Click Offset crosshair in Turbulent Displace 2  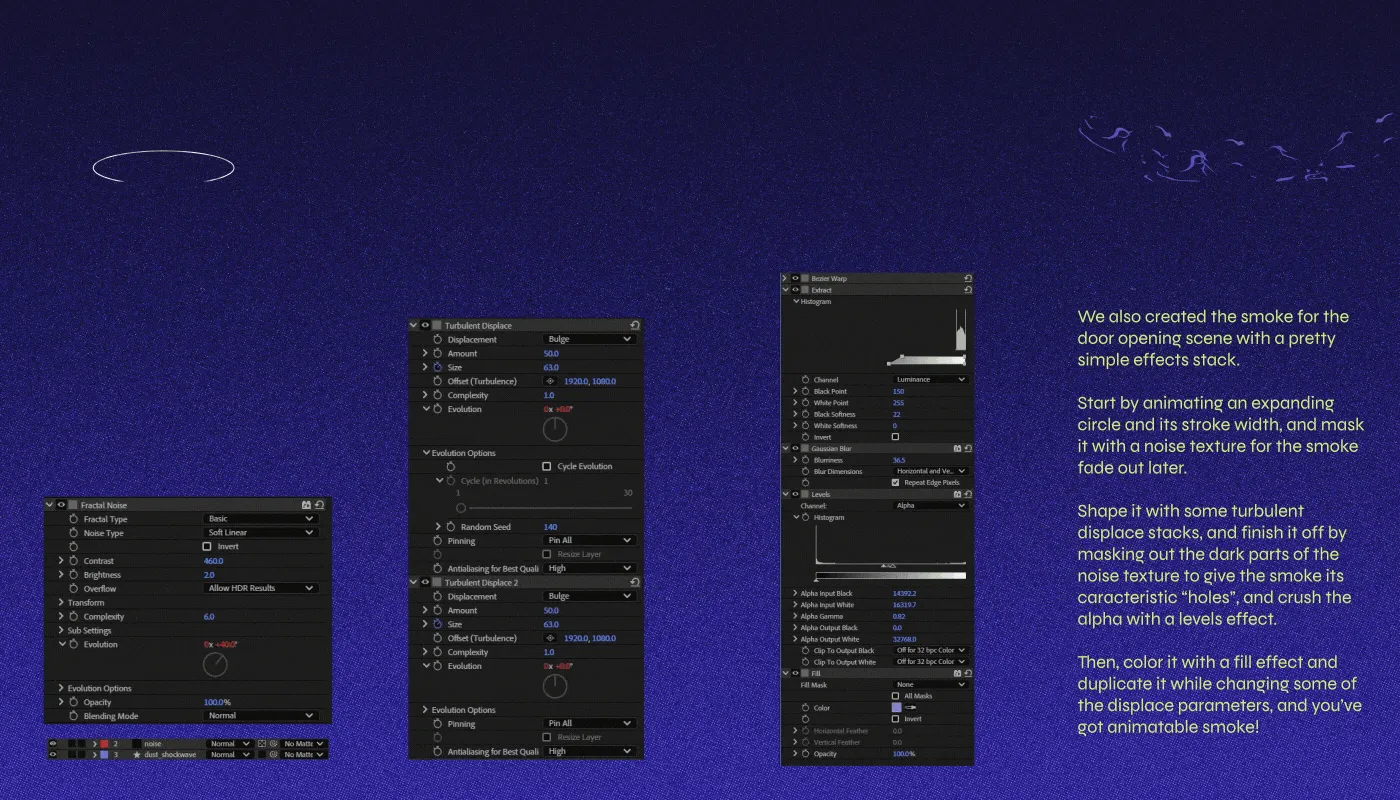coord(550,638)
